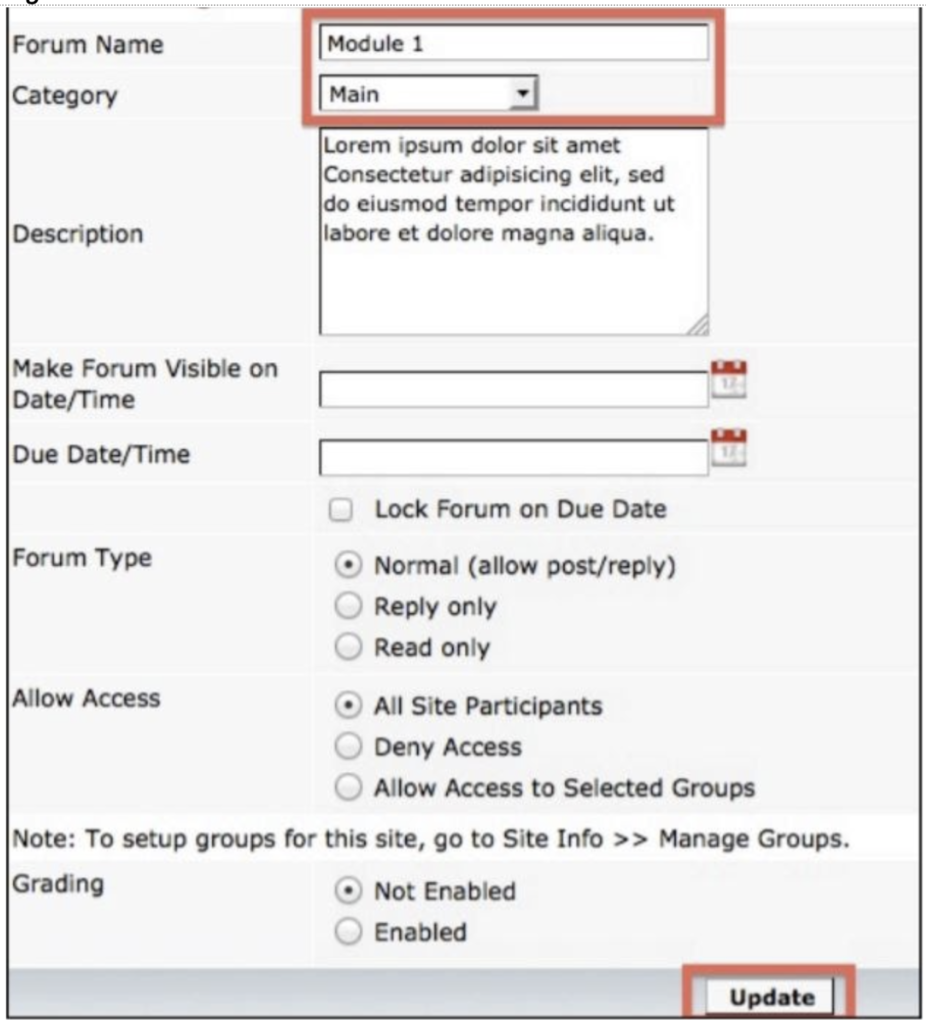Image resolution: width=926 pixels, height=1024 pixels.
Task: Open calendar picker for Due Date/Time
Action: [729, 448]
